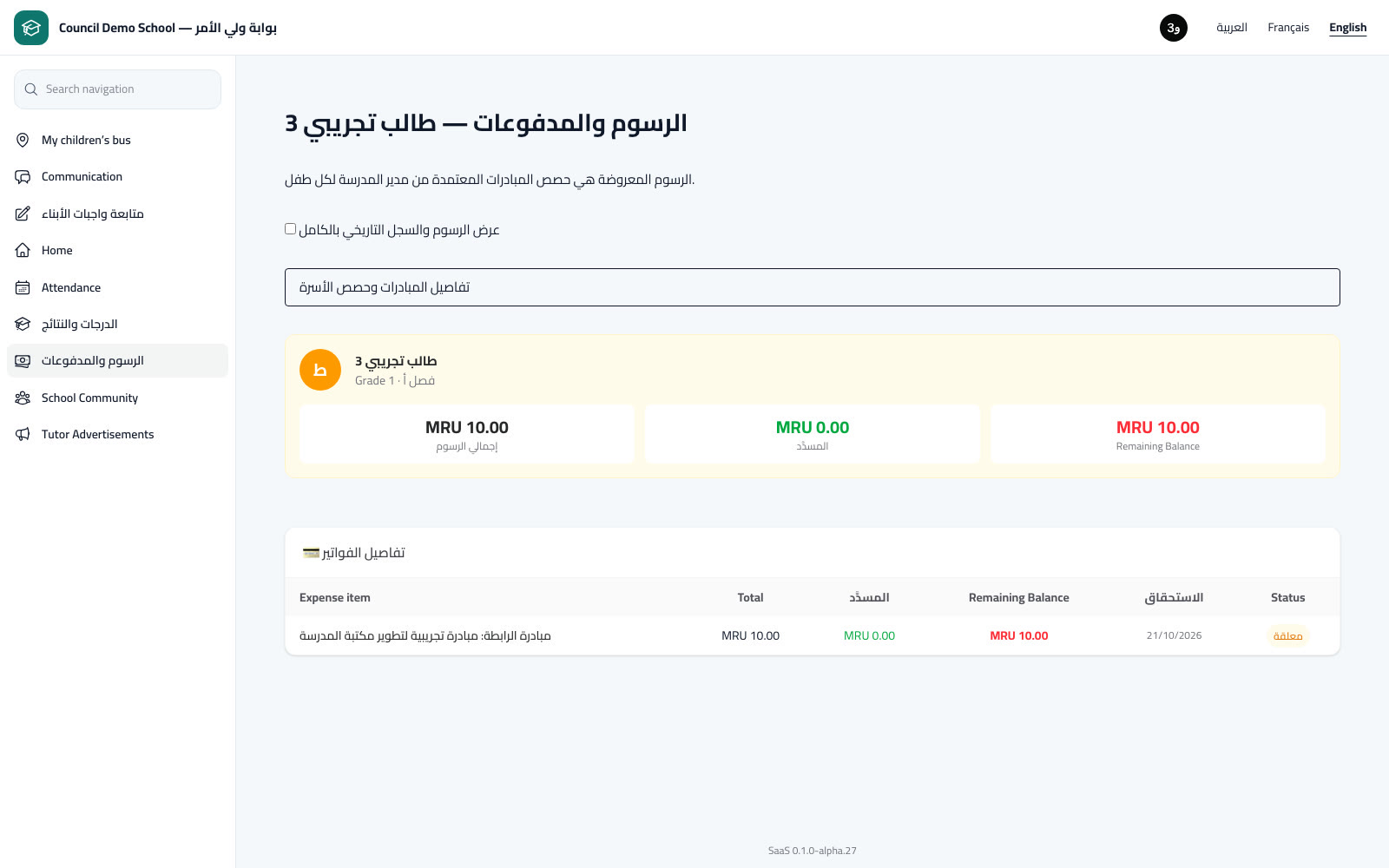Viewport: 1389px width, 868px height.
Task: Focus the Search navigation field
Action: point(117,89)
